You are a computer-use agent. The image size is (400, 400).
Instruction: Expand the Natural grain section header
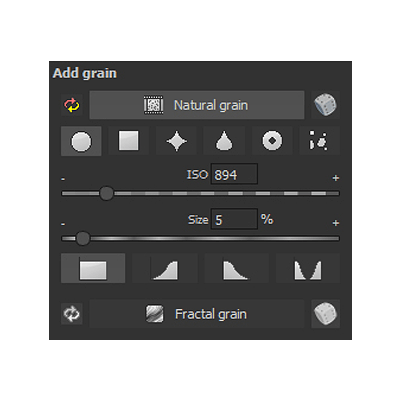pyautogui.click(x=197, y=105)
